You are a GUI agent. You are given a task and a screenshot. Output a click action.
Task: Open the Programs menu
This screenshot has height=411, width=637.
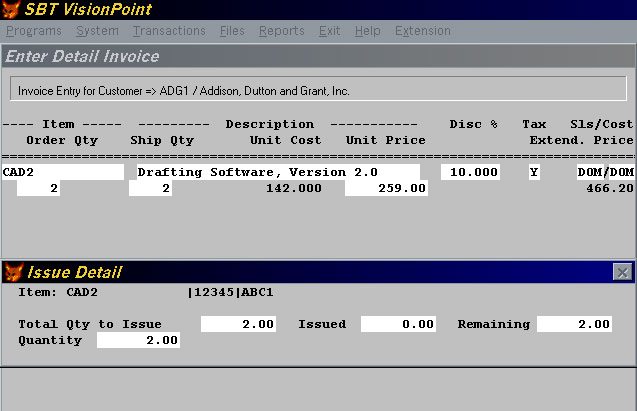pos(34,31)
